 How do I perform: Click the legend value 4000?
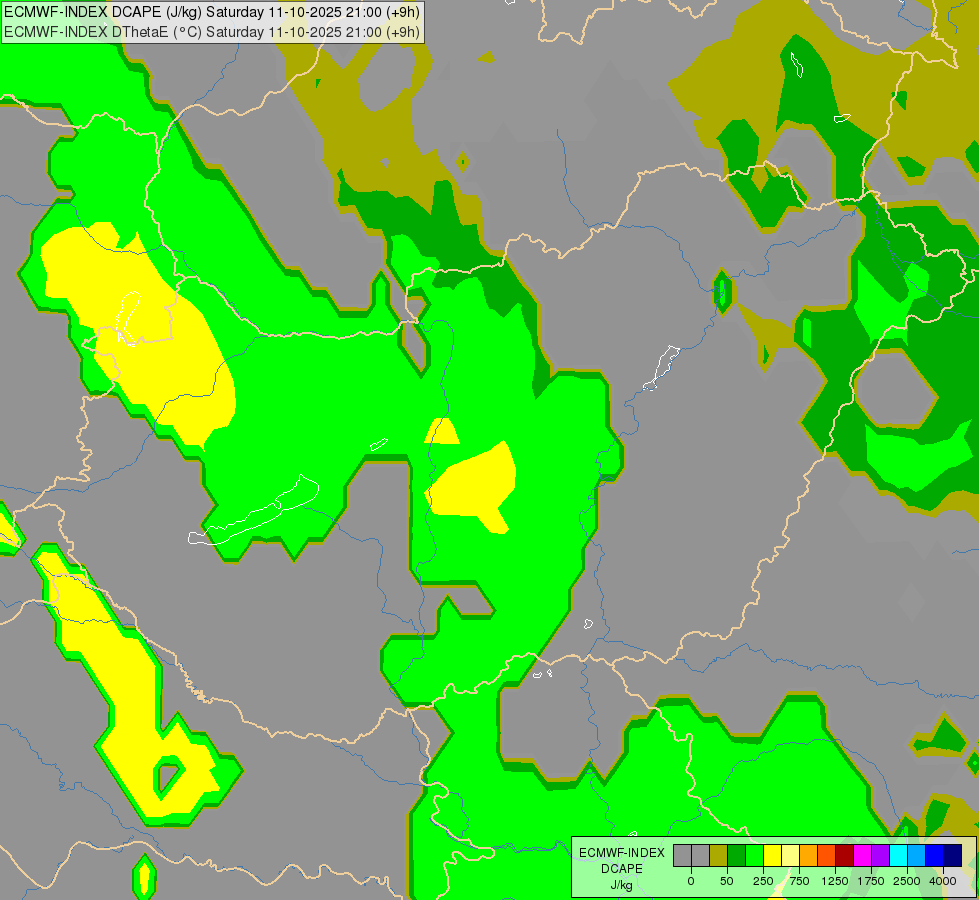943,881
